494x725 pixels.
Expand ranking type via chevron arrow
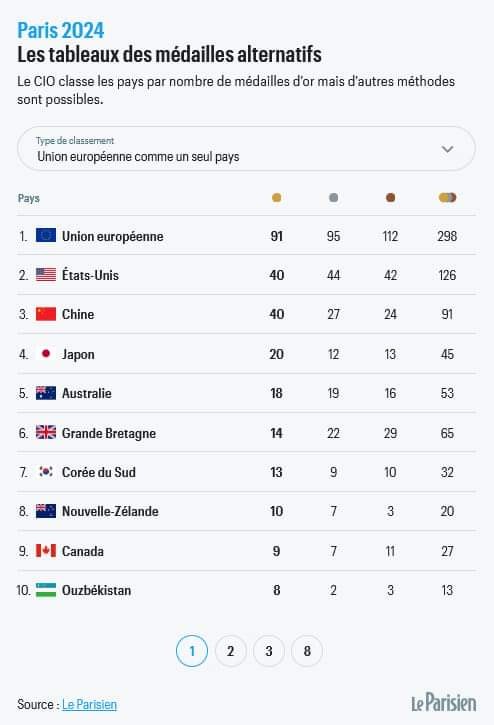pyautogui.click(x=447, y=149)
